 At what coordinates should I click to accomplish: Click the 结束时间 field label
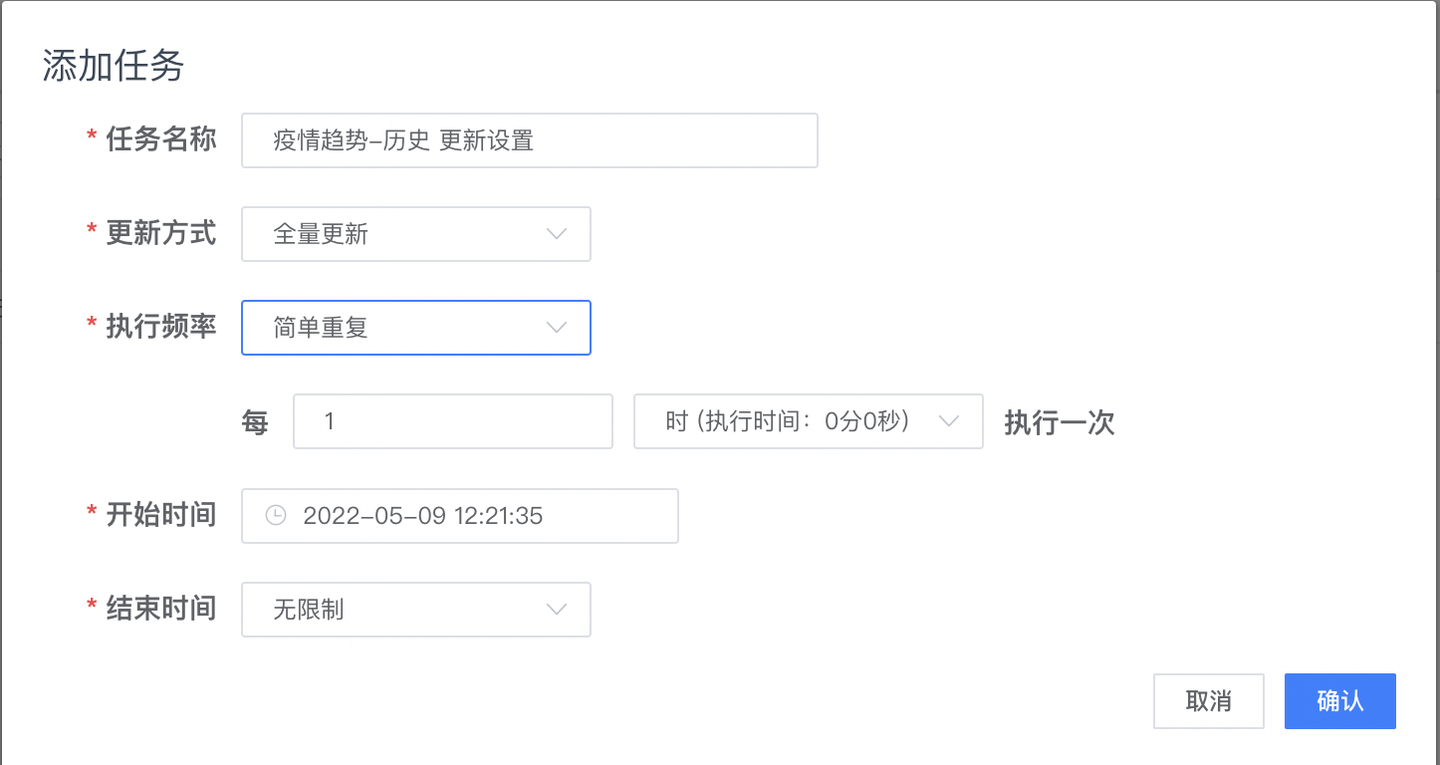[x=161, y=608]
